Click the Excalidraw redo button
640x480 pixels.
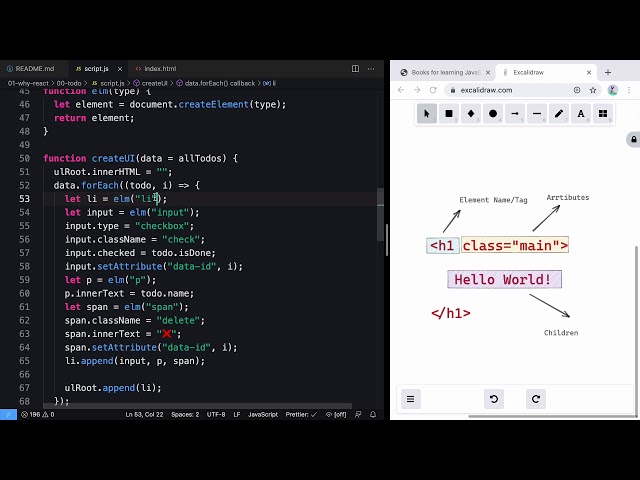536,399
